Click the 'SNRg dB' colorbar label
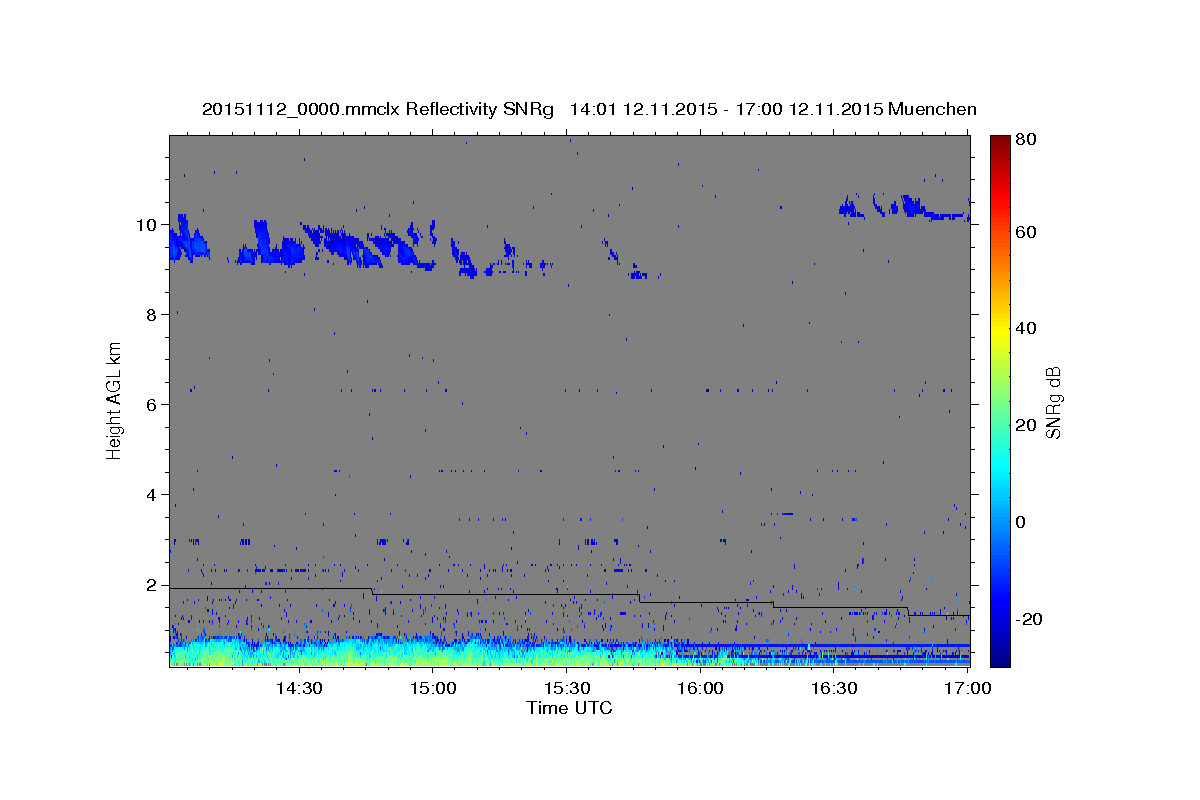Viewport: 1200px width, 800px height. 1053,401
